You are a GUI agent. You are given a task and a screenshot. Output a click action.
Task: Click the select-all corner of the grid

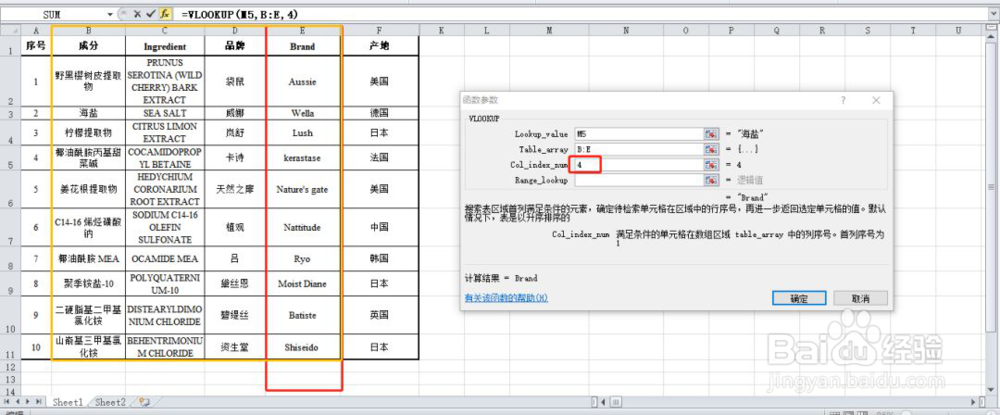pyautogui.click(x=10, y=30)
